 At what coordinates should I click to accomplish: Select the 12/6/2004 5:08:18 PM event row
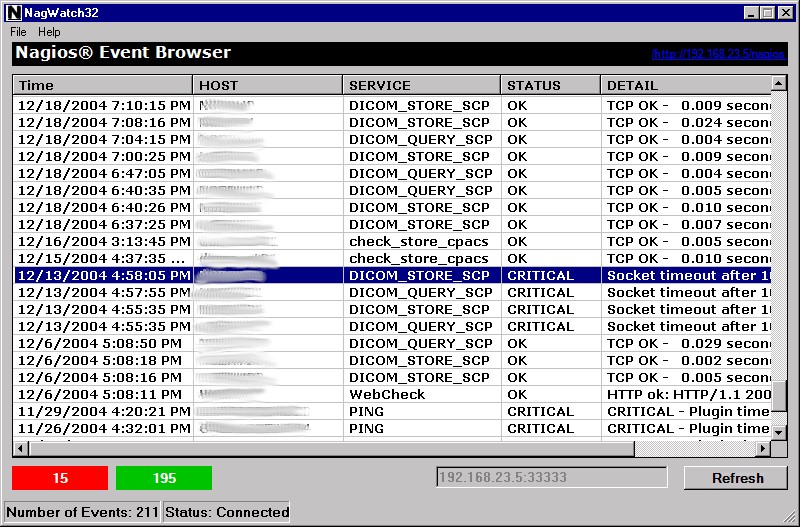[392, 361]
